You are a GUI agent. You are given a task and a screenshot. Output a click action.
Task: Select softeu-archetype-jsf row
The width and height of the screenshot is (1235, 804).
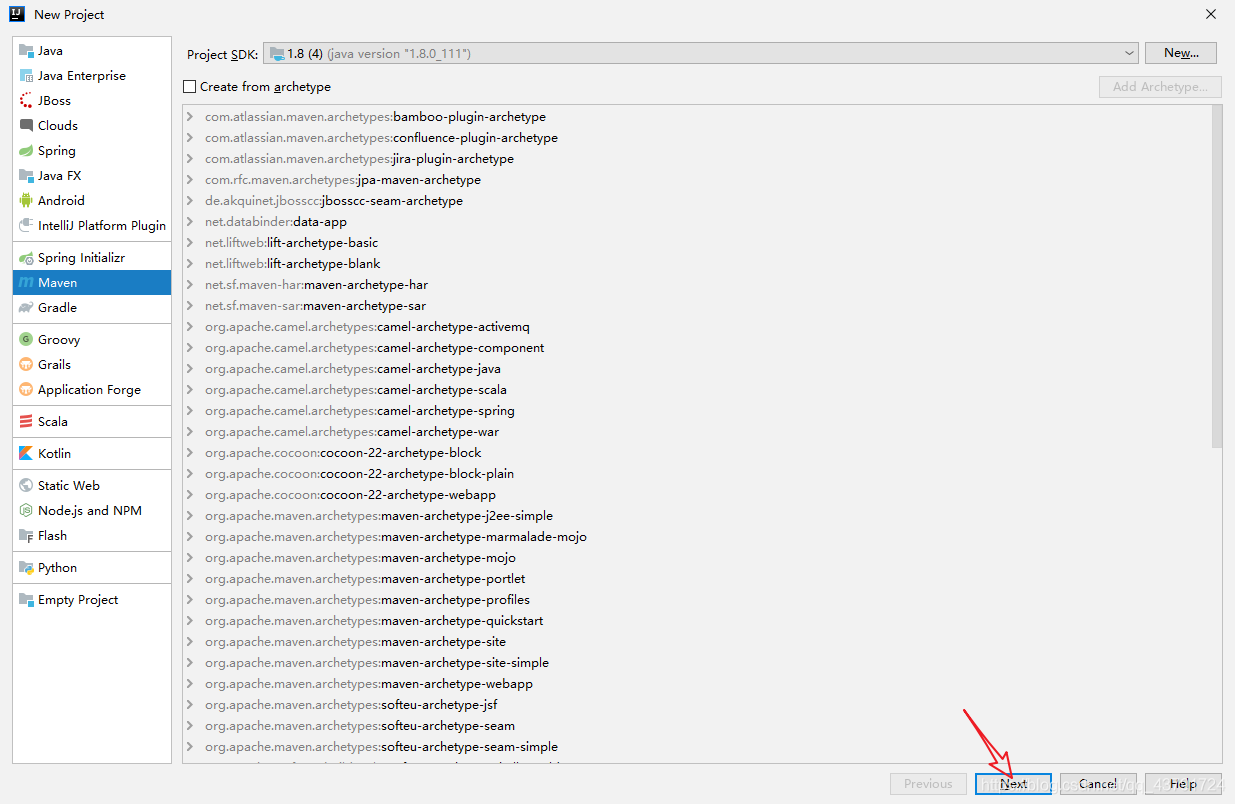[x=696, y=705]
